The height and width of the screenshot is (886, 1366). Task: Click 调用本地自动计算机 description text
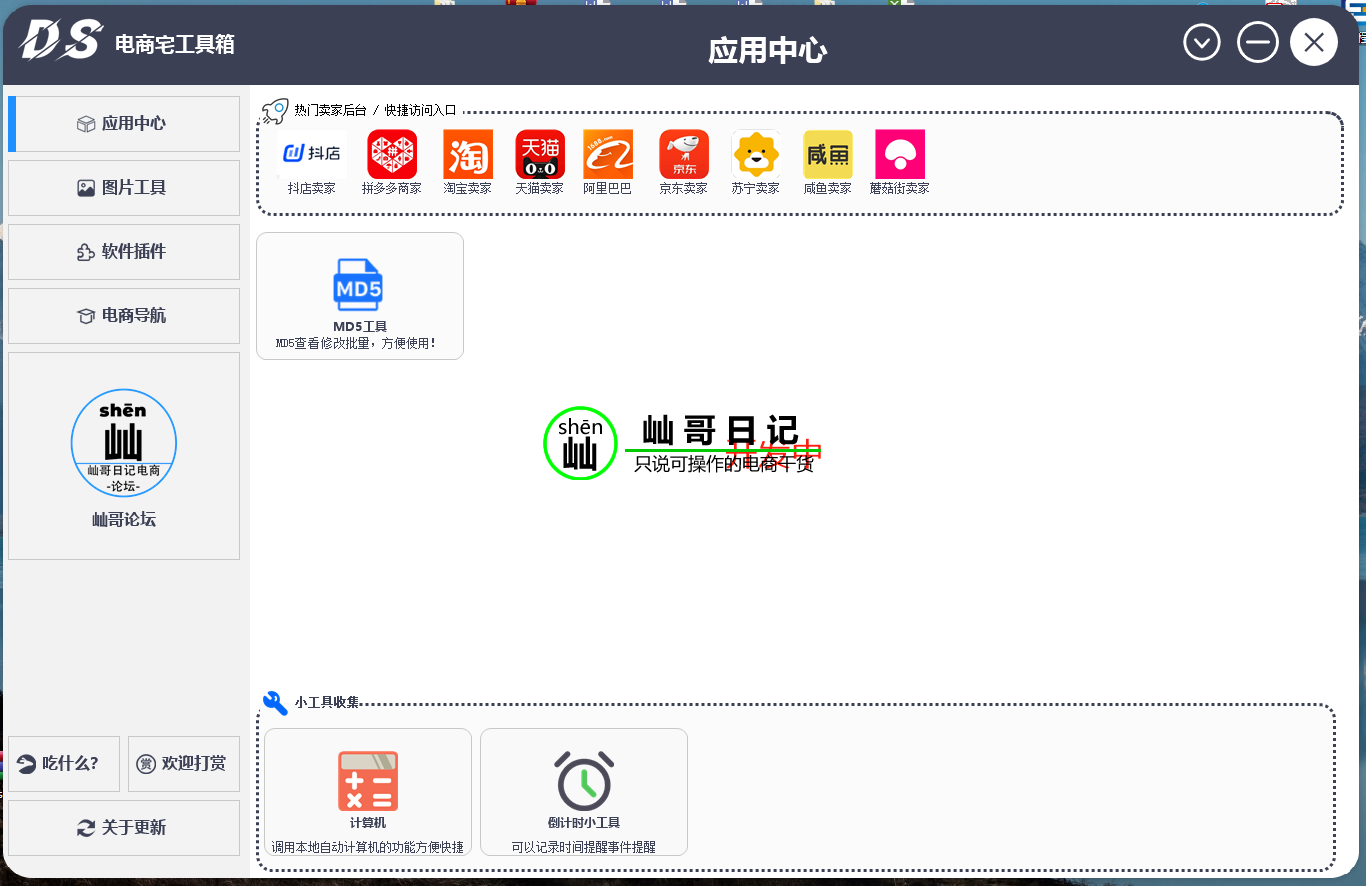(368, 847)
